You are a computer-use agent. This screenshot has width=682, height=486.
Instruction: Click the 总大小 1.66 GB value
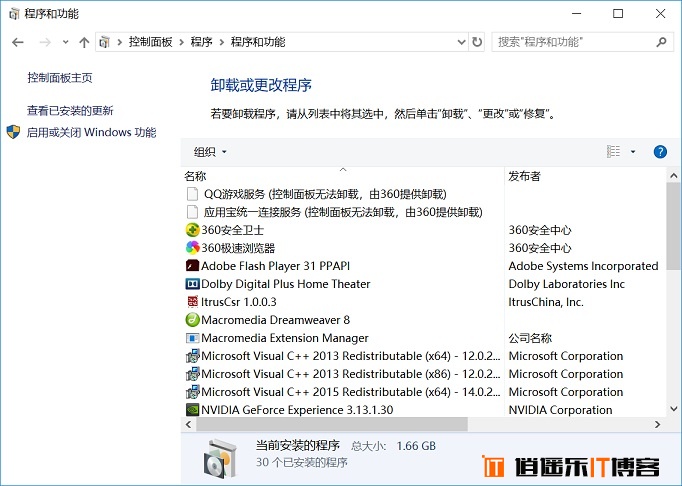416,446
